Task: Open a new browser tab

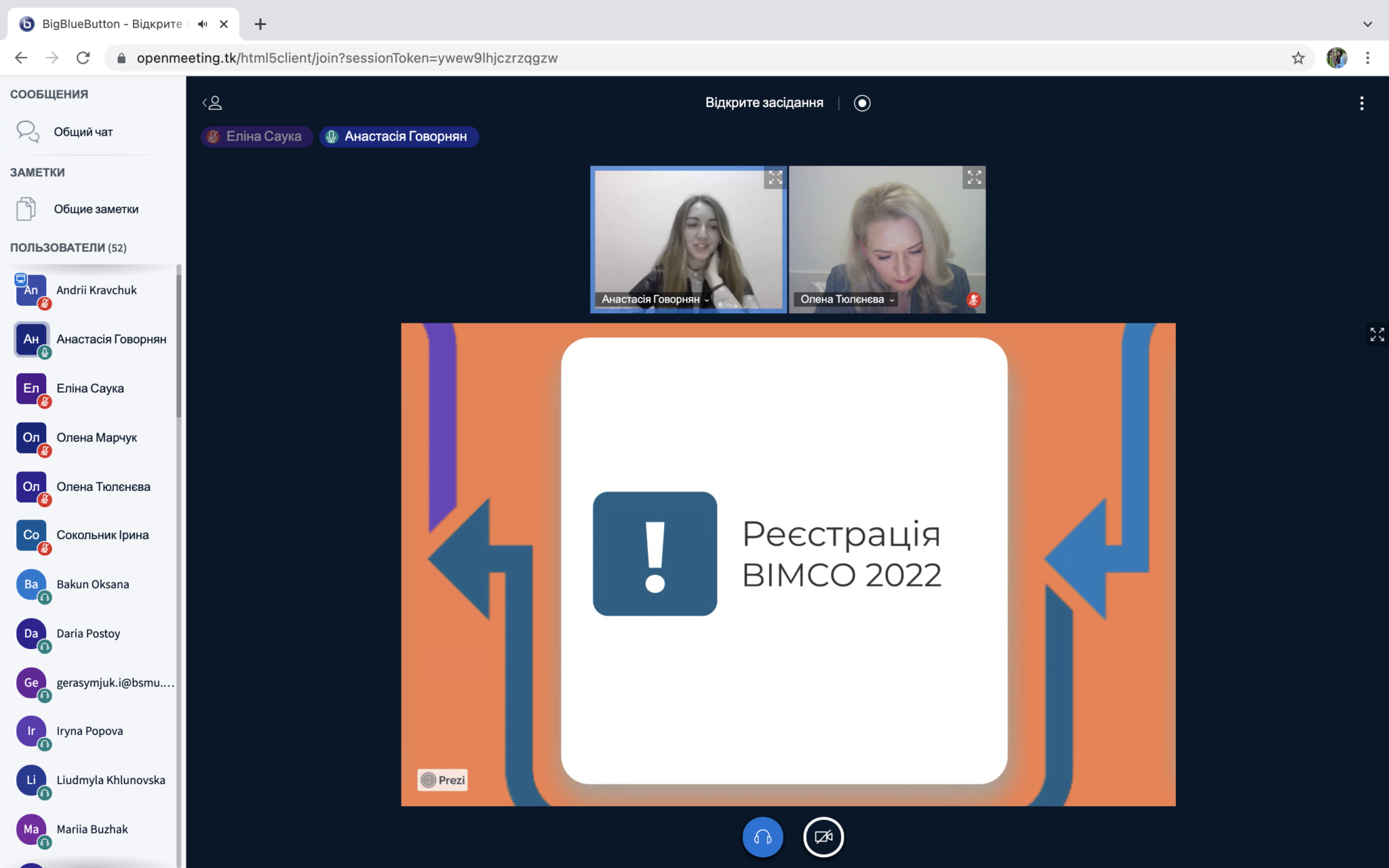Action: [x=260, y=24]
